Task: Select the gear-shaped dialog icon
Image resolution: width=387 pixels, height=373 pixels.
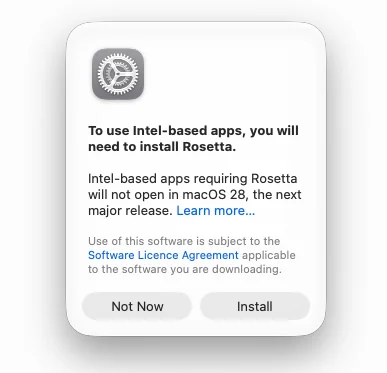Action: [x=118, y=74]
